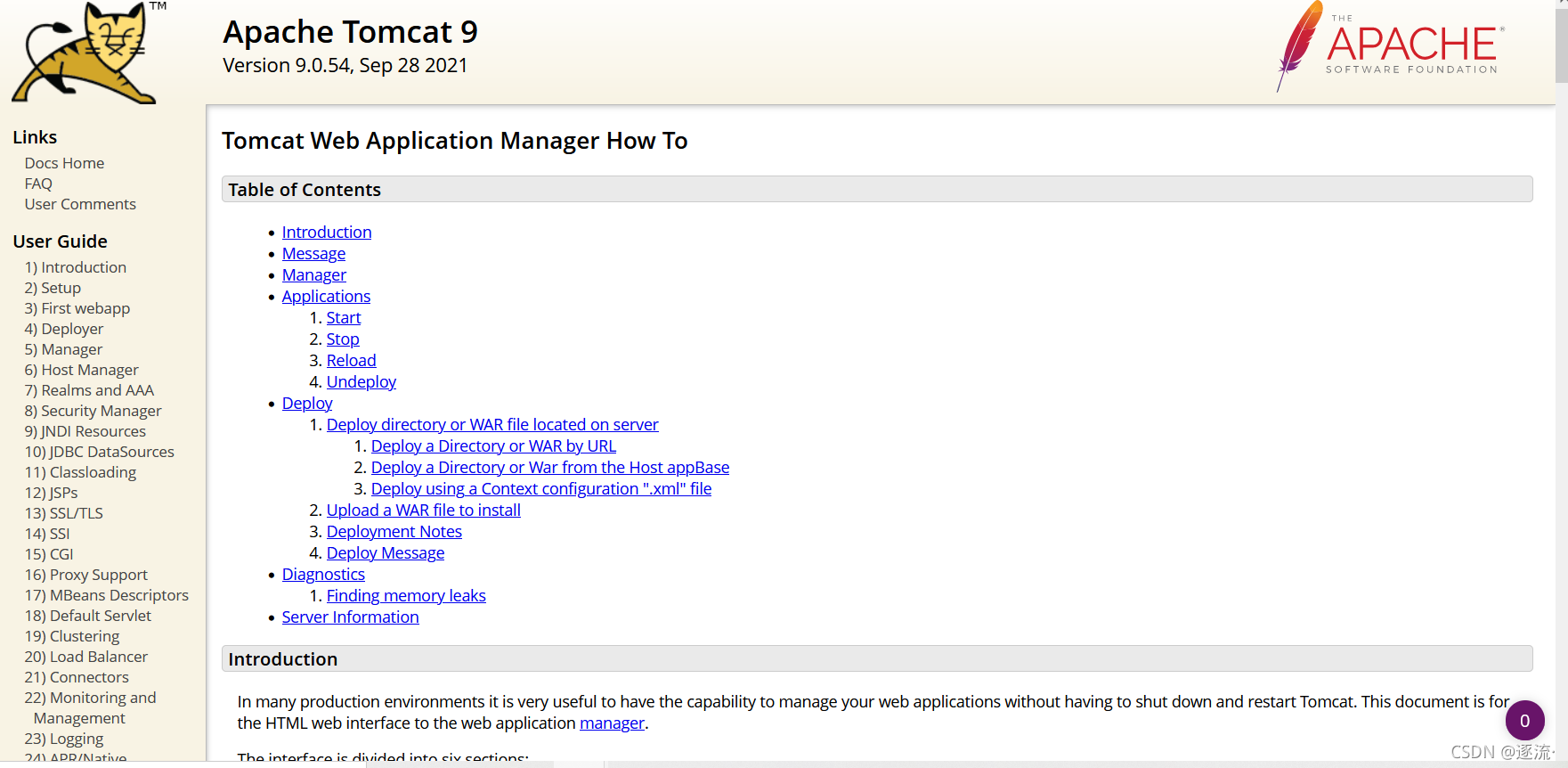Image resolution: width=1568 pixels, height=768 pixels.
Task: Open 14) SSI guide
Action: pos(47,534)
